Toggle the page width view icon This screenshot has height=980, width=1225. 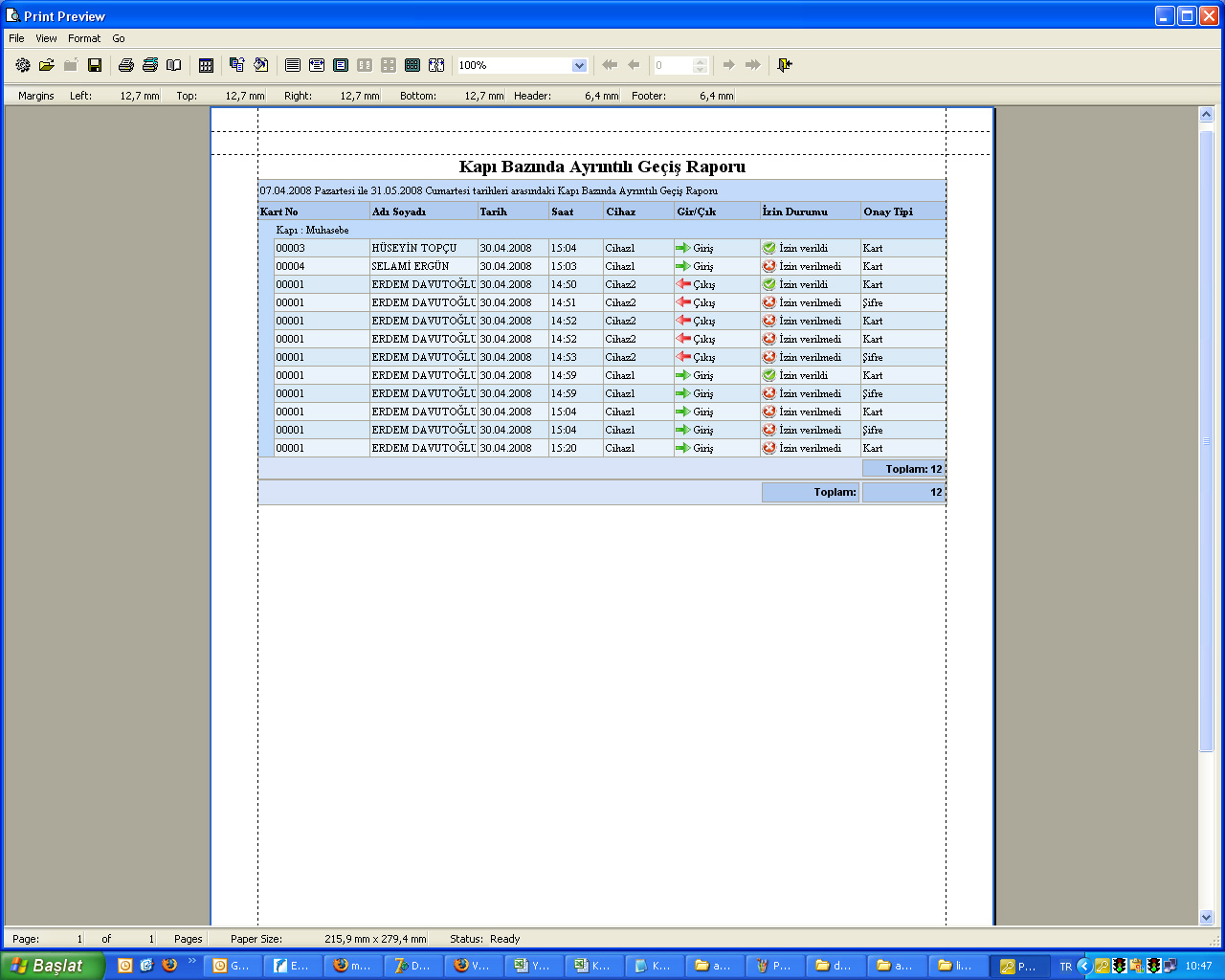317,65
